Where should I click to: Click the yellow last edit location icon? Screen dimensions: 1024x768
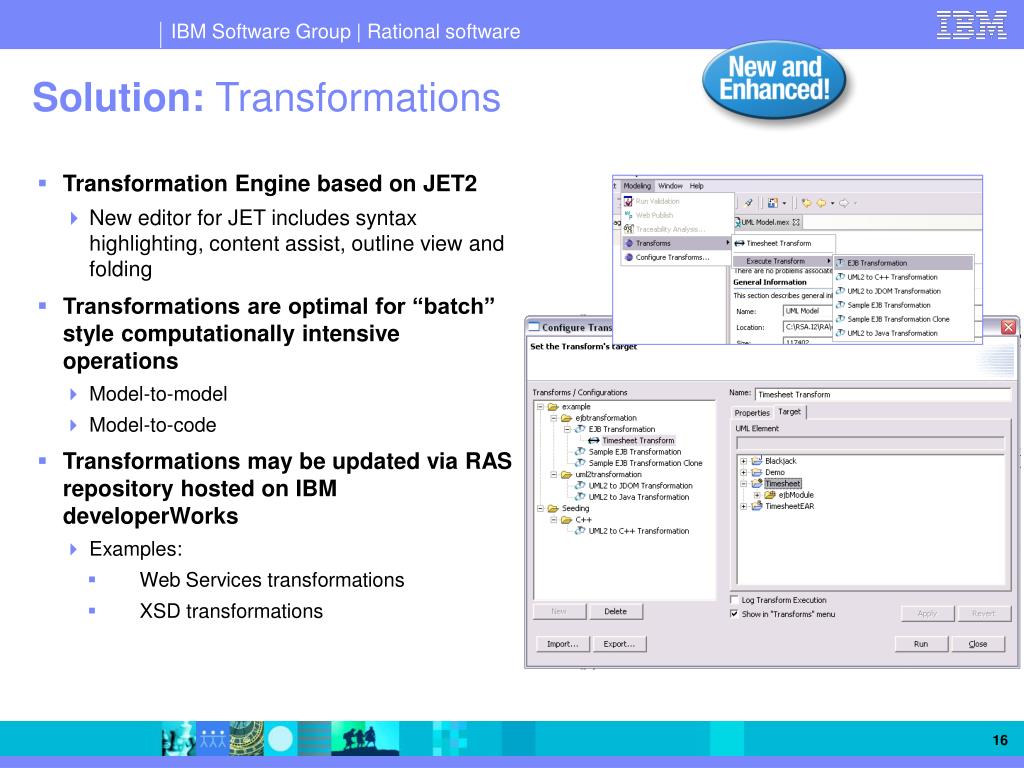[x=807, y=203]
